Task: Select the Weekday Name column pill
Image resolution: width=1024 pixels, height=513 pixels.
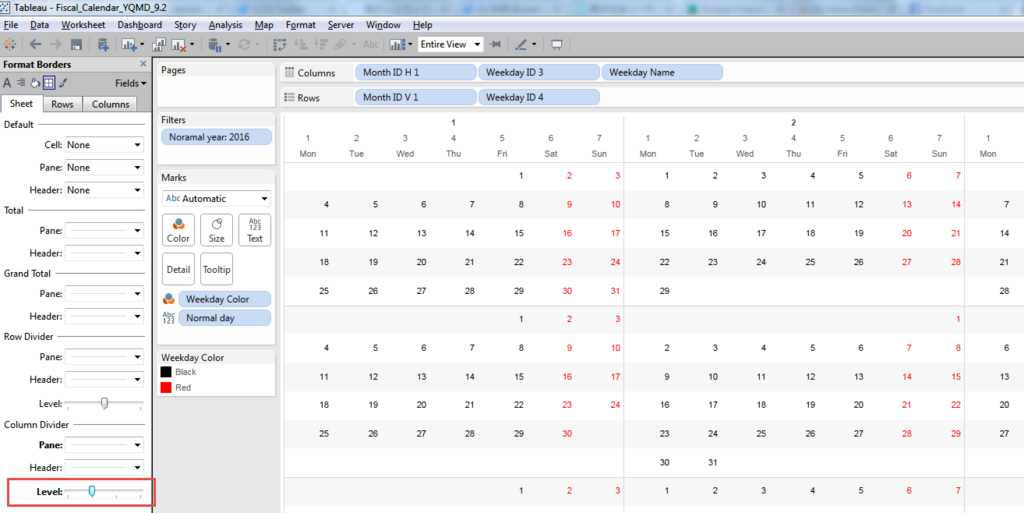Action: point(662,72)
